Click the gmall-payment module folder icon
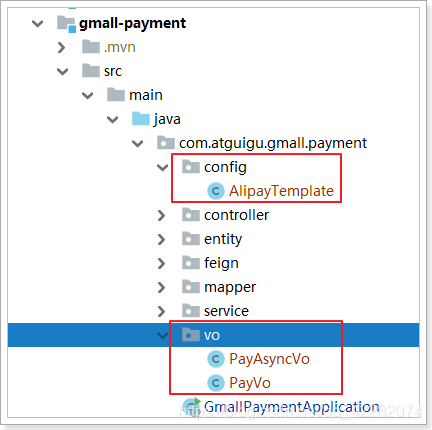The image size is (432, 430). [66, 24]
